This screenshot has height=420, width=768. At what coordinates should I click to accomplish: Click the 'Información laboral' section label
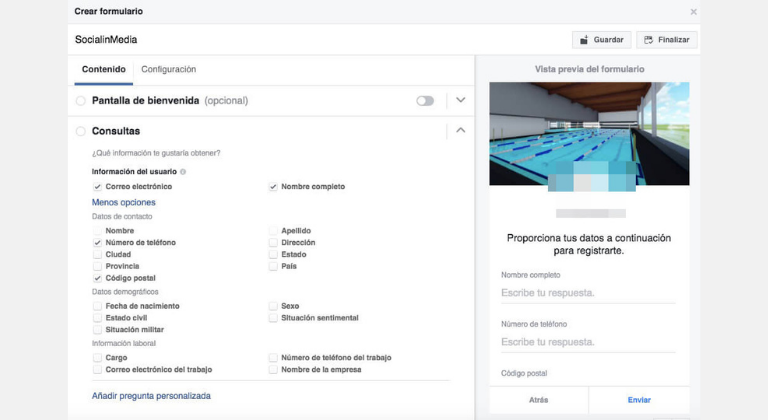click(x=123, y=344)
